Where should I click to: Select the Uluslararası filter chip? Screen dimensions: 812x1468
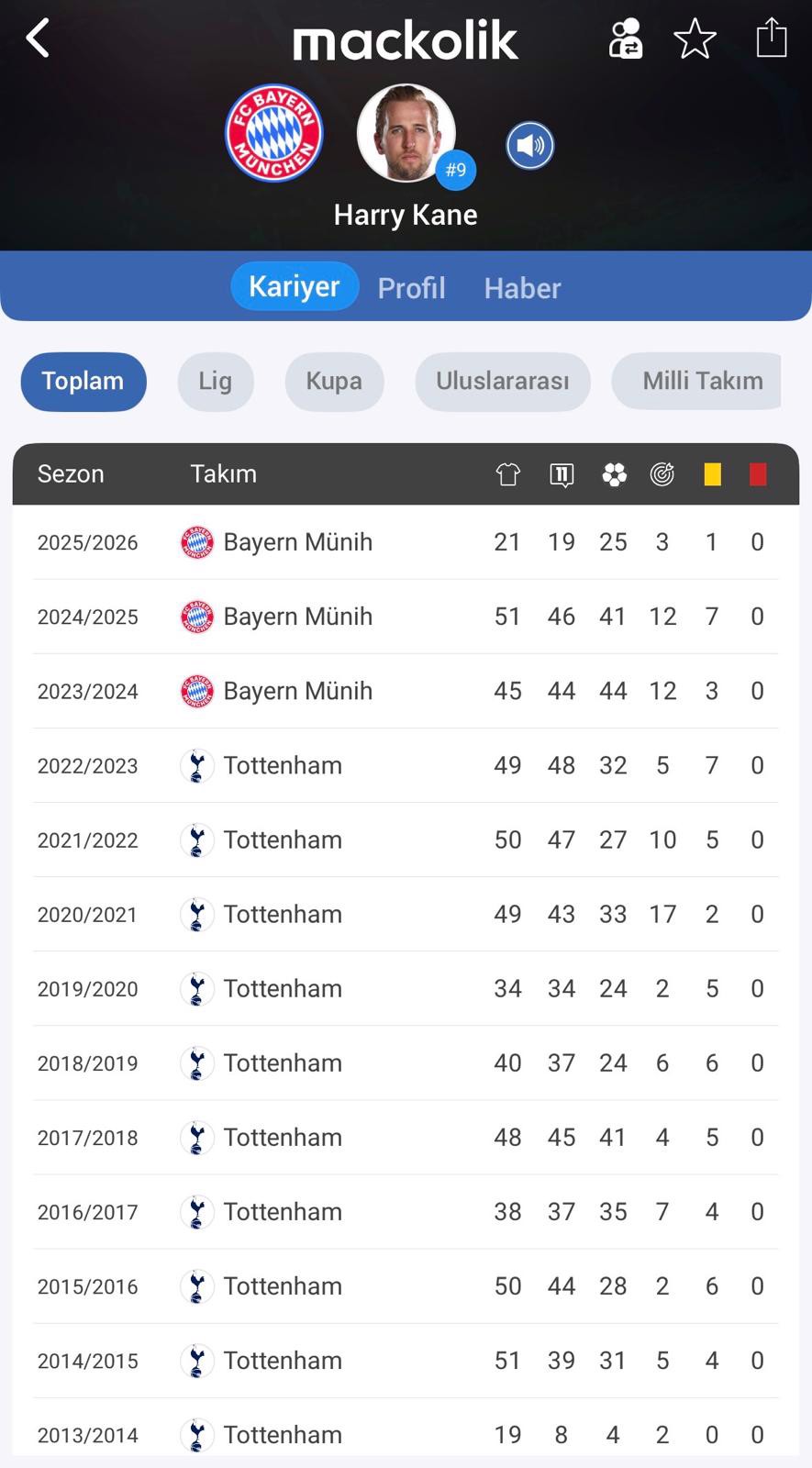502,381
